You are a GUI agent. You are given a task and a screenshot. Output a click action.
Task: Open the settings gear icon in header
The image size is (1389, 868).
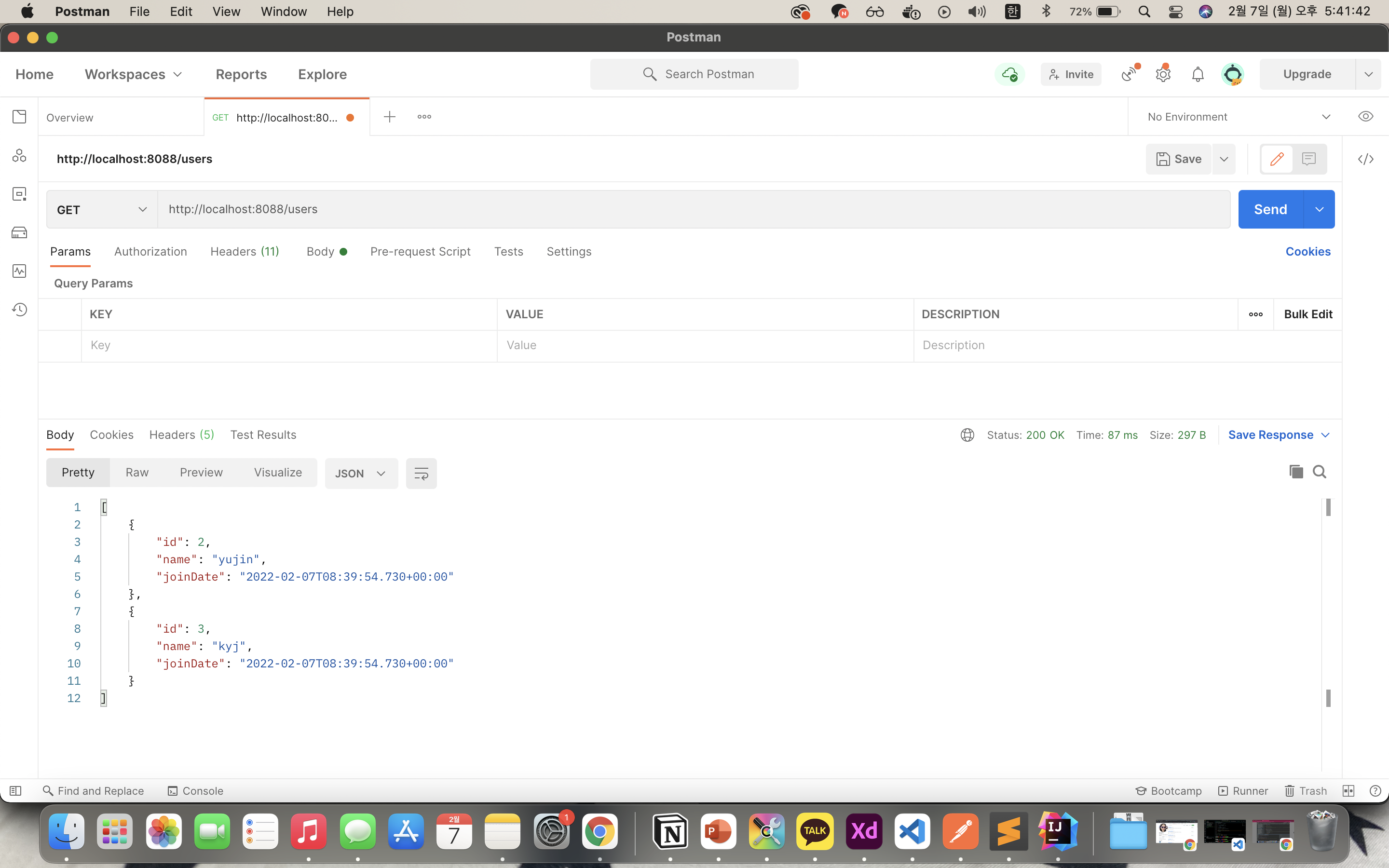[1163, 75]
